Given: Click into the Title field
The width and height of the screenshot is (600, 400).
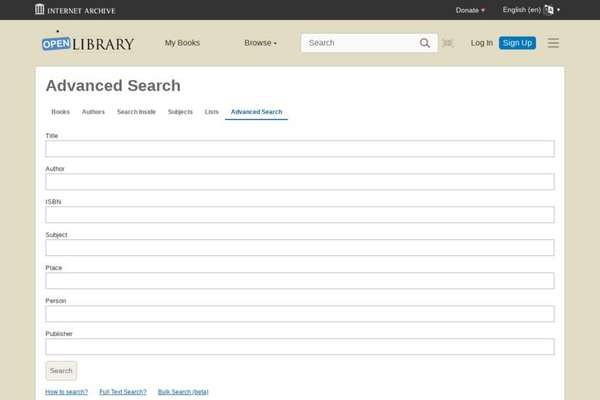Looking at the screenshot, I should tap(300, 149).
